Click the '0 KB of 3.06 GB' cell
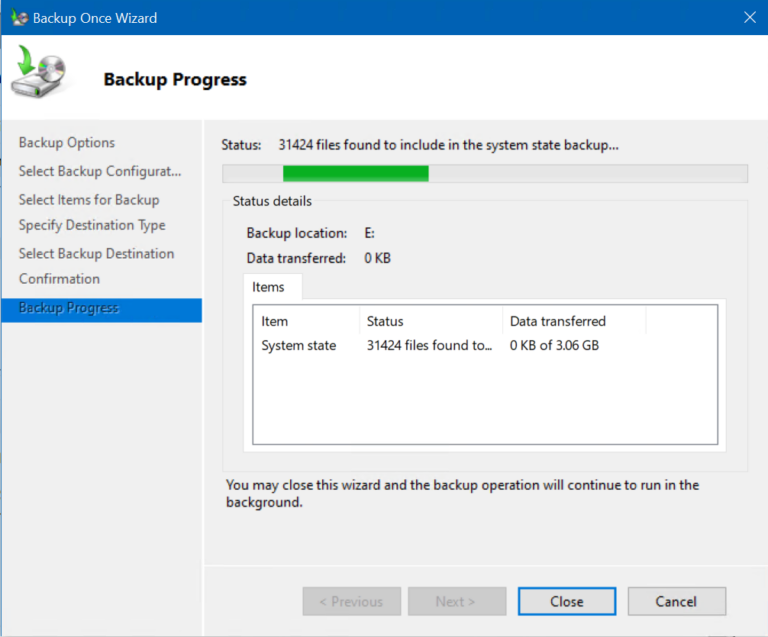The image size is (768, 637). point(554,345)
